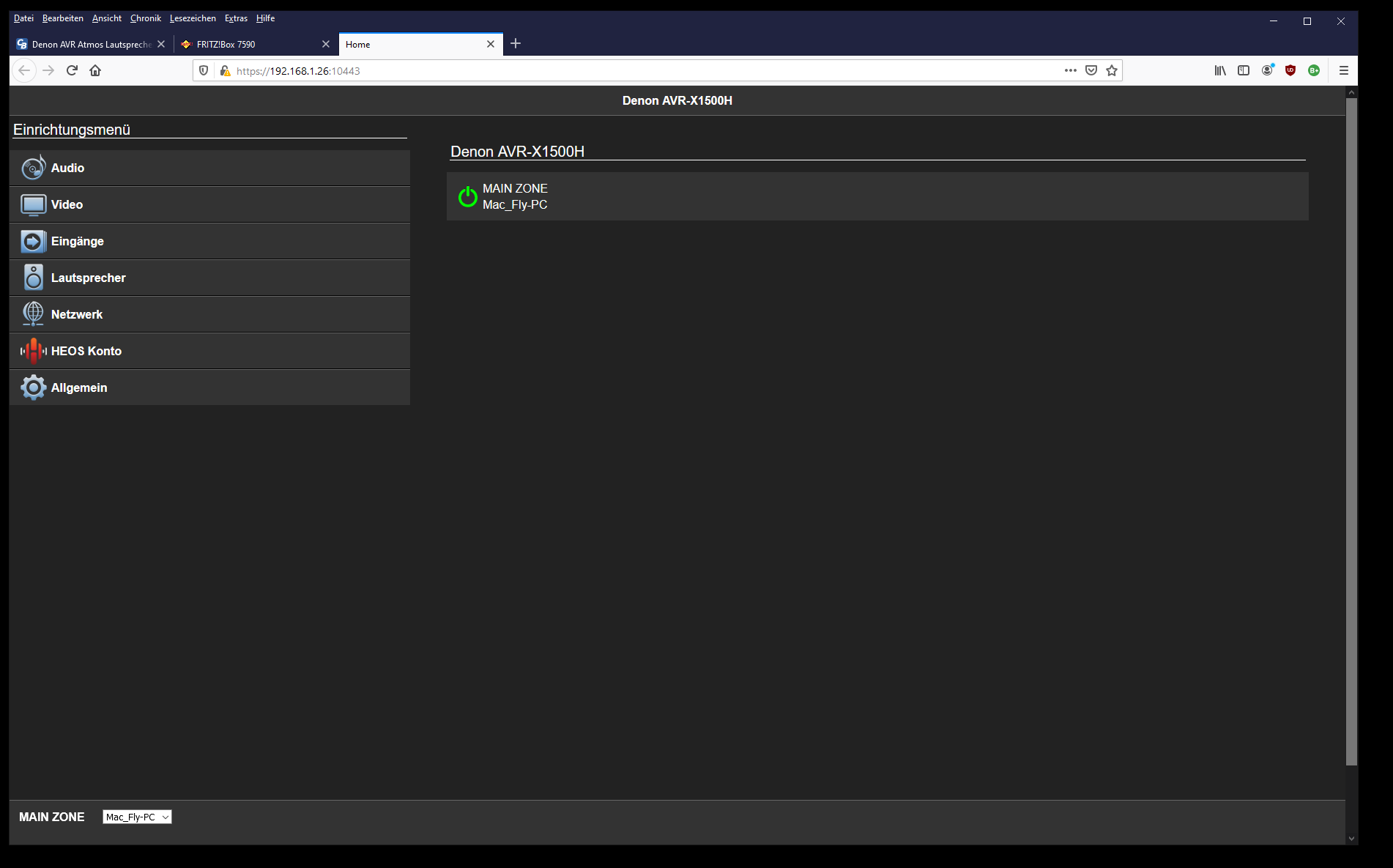This screenshot has width=1393, height=868.
Task: Select the Eingänge arrow icon
Action: point(33,241)
